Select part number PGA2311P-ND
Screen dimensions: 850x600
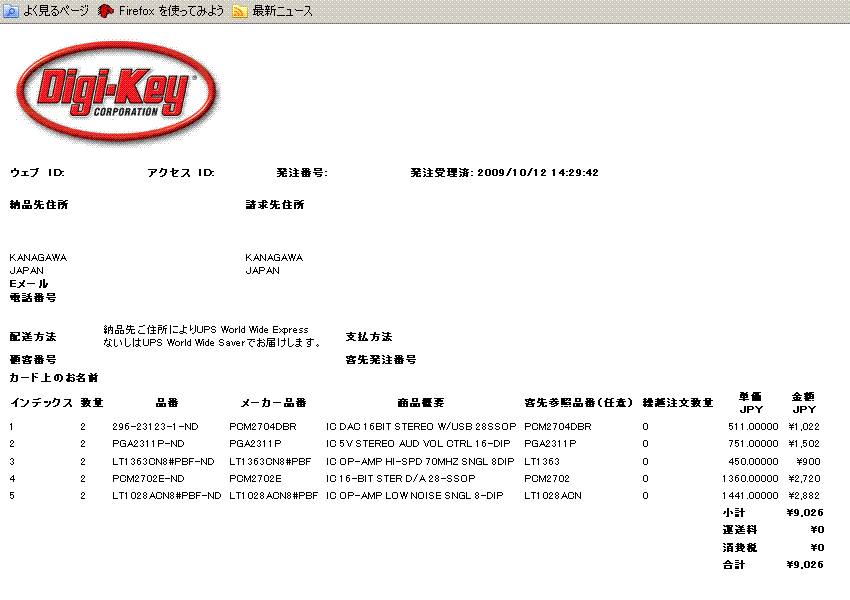[x=148, y=443]
